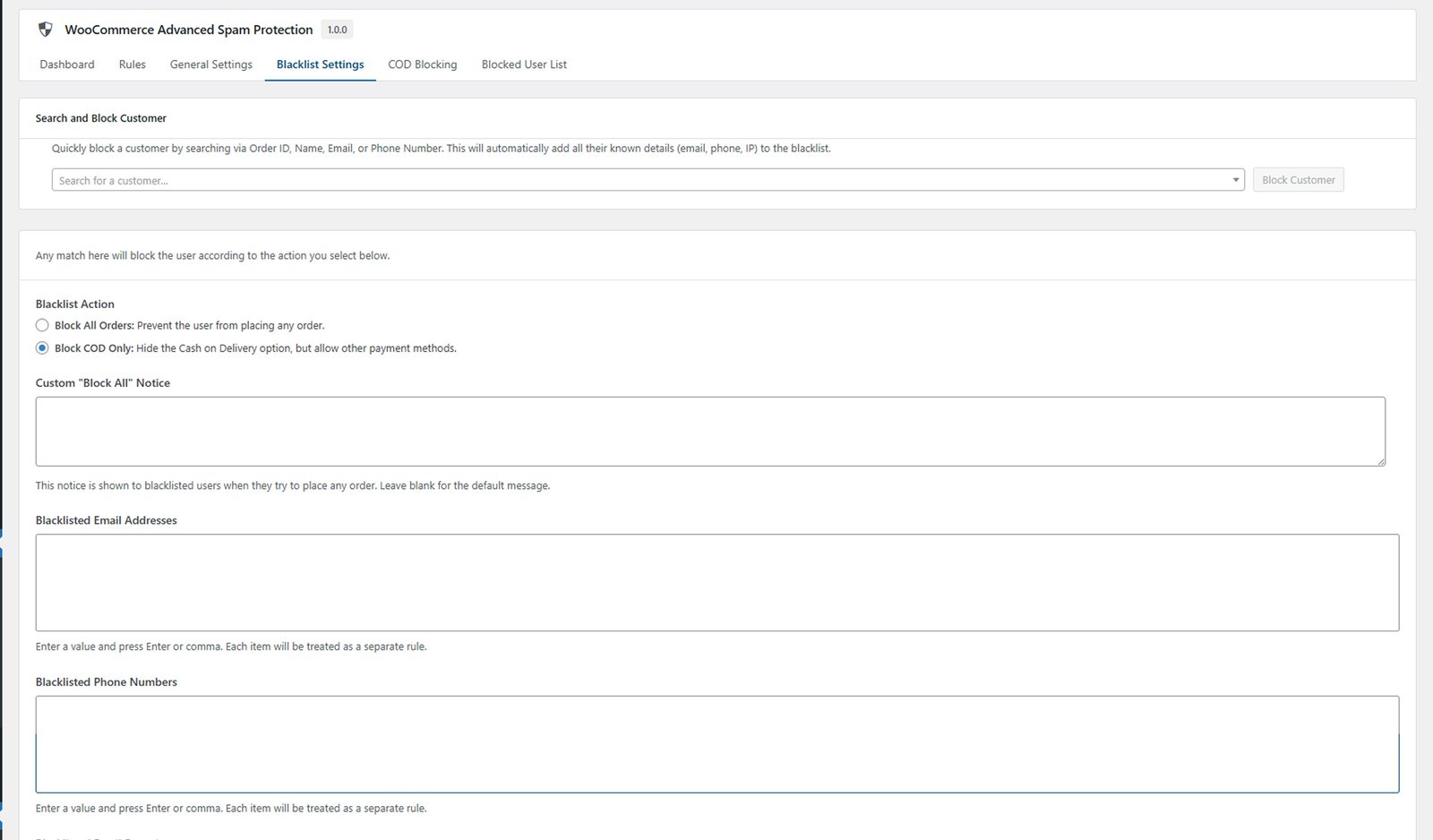Click the Search and Block Customer heading
Viewport: 1433px width, 840px height.
pos(101,118)
